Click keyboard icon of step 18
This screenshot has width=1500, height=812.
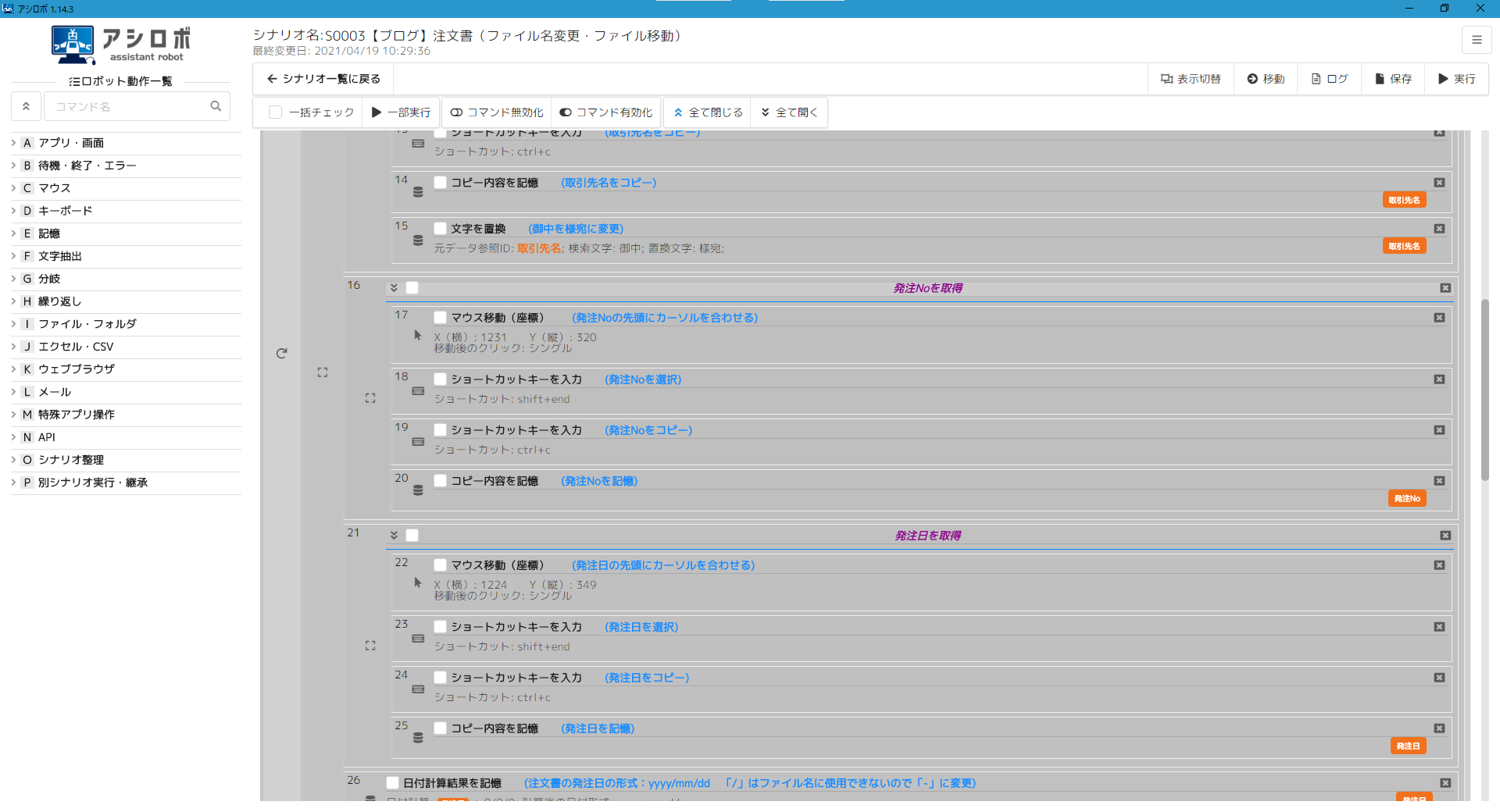click(x=418, y=391)
